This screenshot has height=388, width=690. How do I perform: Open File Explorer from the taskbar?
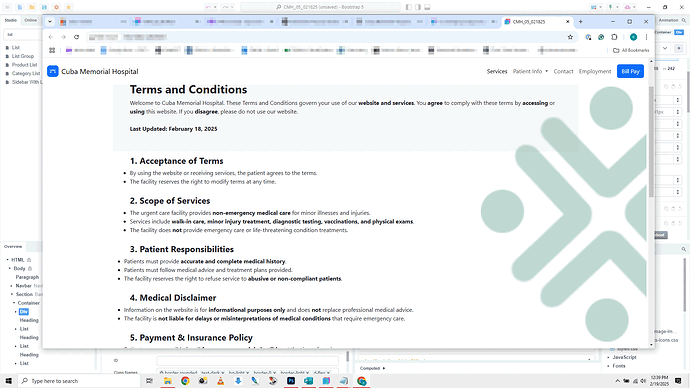tap(168, 381)
